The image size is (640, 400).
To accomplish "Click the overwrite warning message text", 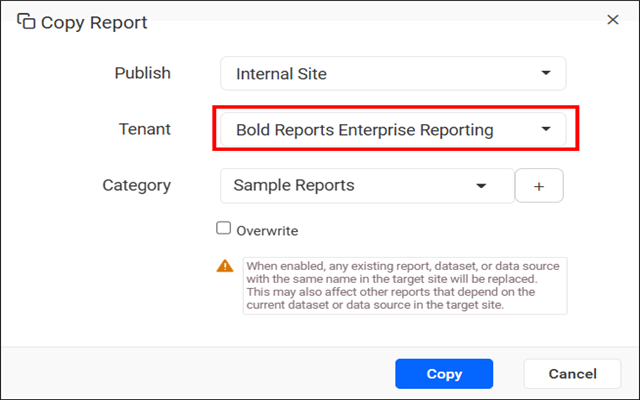I will pyautogui.click(x=405, y=285).
